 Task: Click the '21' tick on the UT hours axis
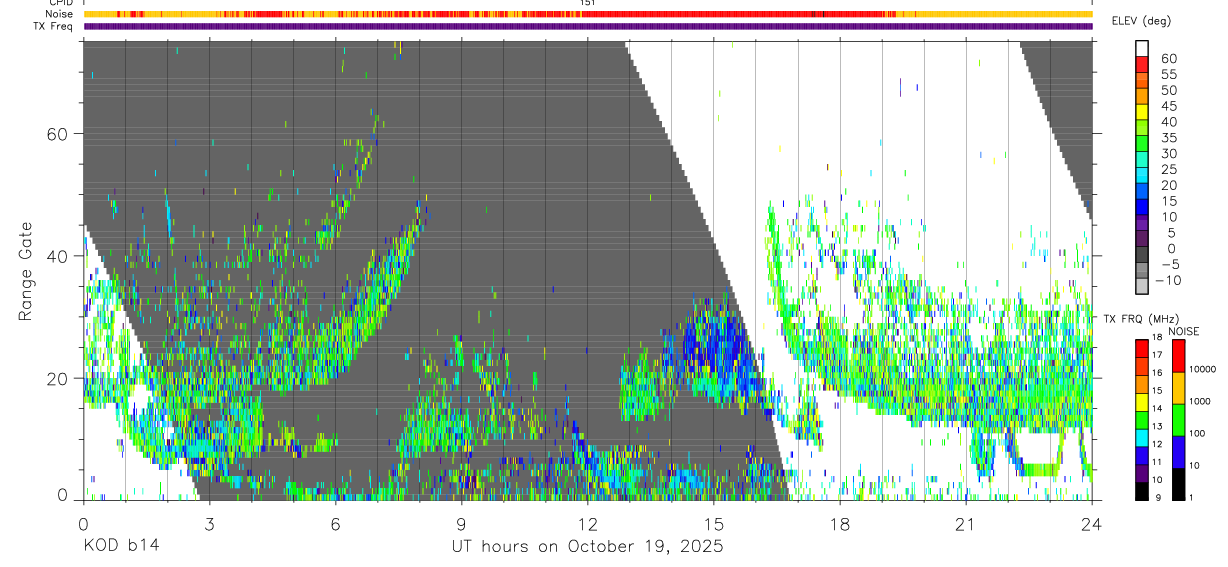click(x=966, y=524)
